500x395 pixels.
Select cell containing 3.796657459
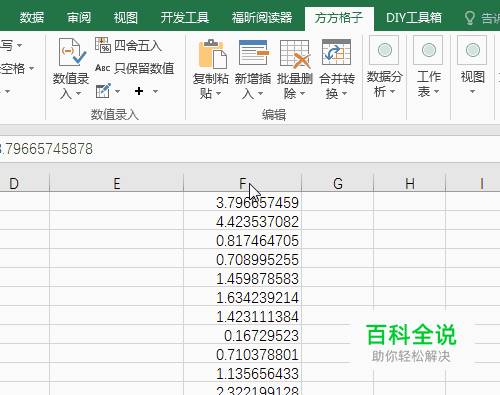click(242, 201)
